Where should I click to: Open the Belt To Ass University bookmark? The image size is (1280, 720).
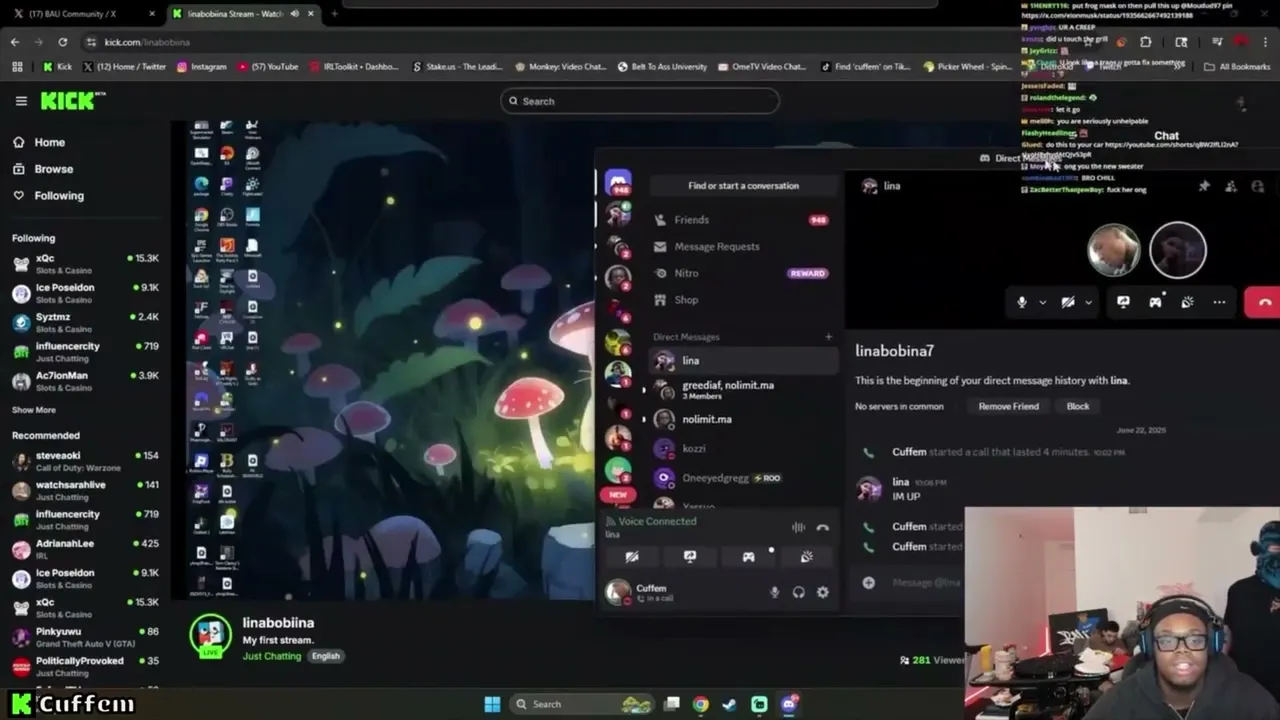click(663, 67)
